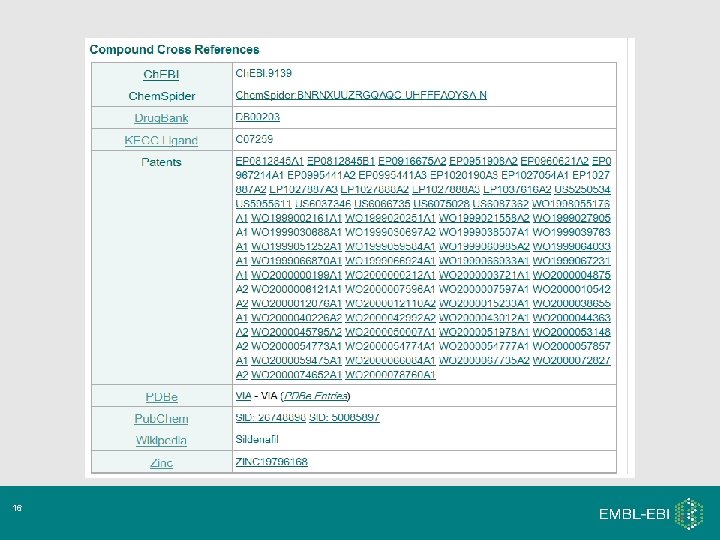Open patent WO2000006121A1
The width and height of the screenshot is (720, 540).
click(297, 289)
